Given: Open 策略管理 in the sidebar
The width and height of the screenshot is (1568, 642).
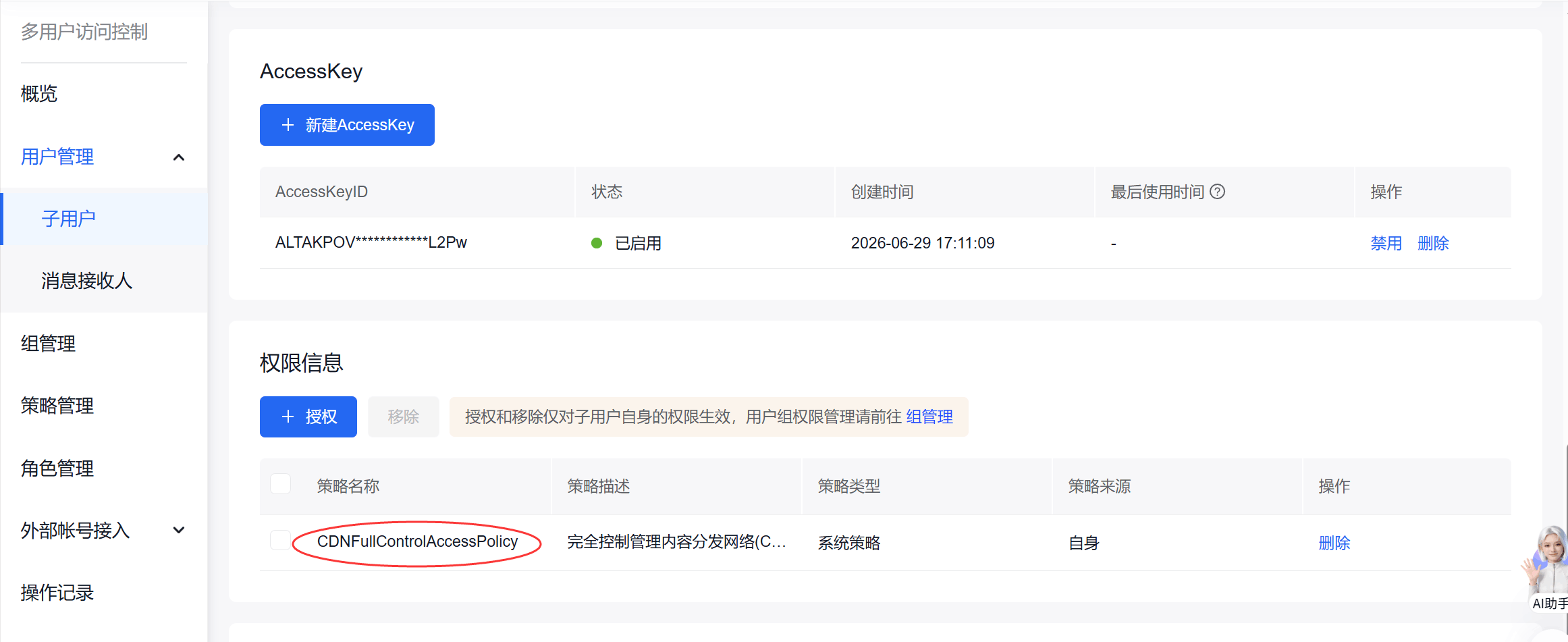Looking at the screenshot, I should click(57, 406).
